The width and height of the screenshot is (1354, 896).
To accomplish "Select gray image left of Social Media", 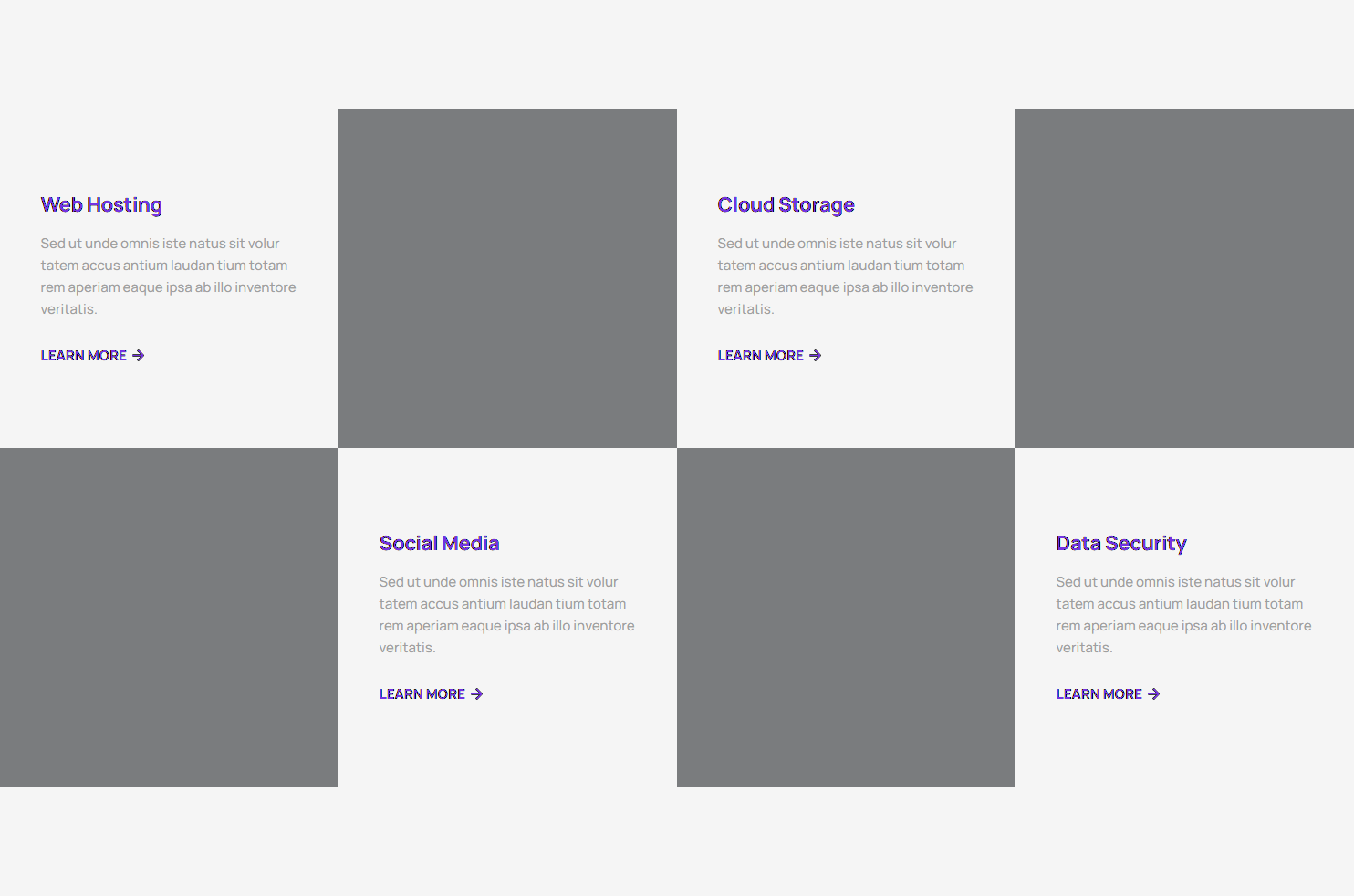I will tap(169, 617).
